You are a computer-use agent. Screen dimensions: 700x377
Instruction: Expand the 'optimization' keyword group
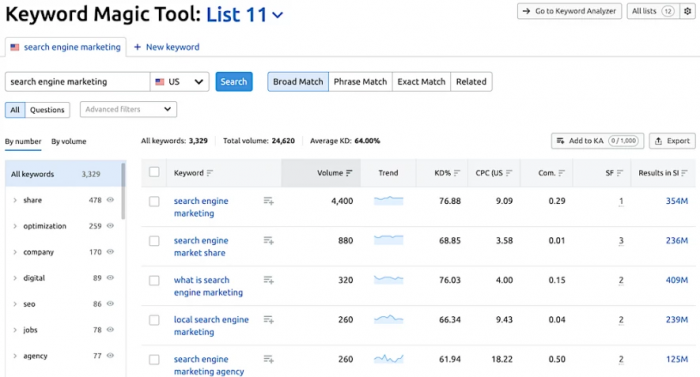pyautogui.click(x=15, y=226)
